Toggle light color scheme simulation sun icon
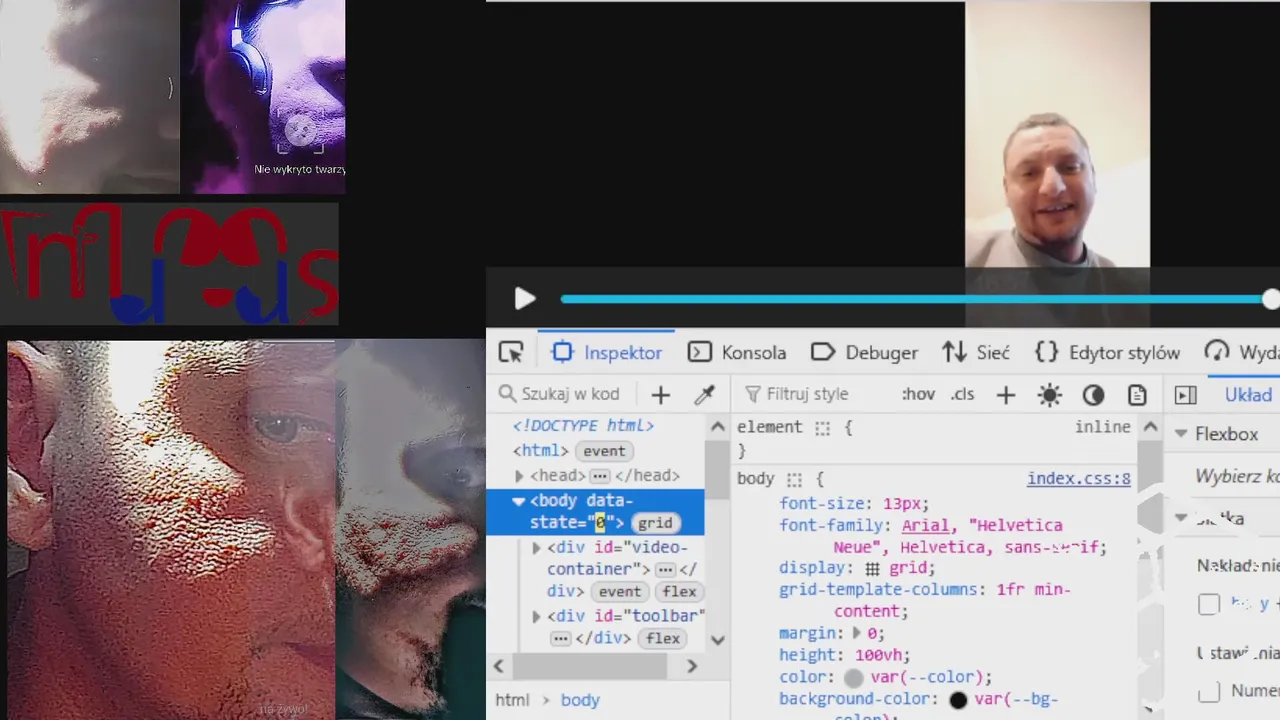This screenshot has width=1280, height=720. [x=1049, y=395]
